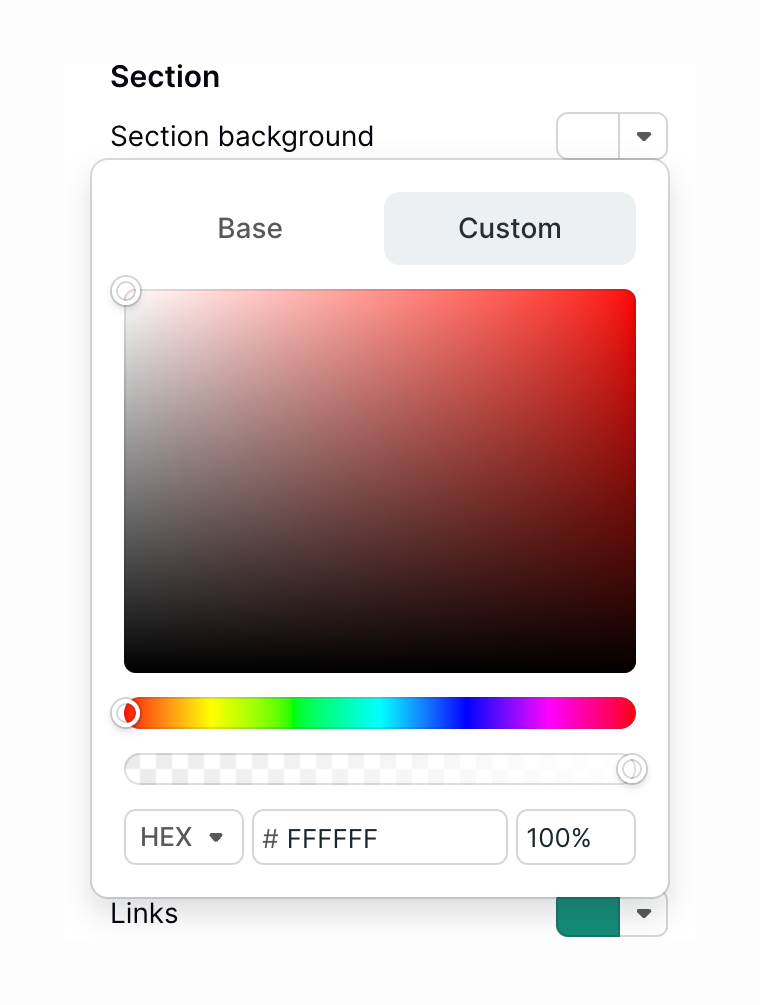
Task: Switch to the Base tab
Action: [x=249, y=228]
